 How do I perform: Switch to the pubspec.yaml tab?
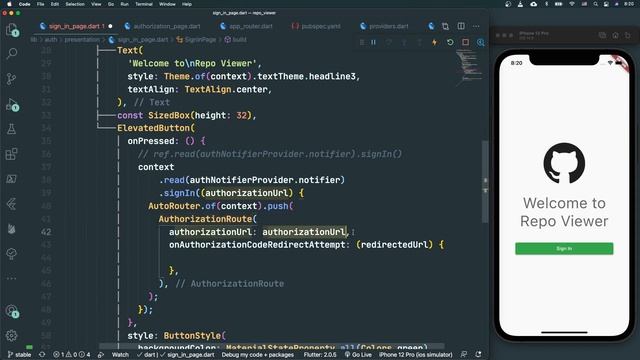316,26
